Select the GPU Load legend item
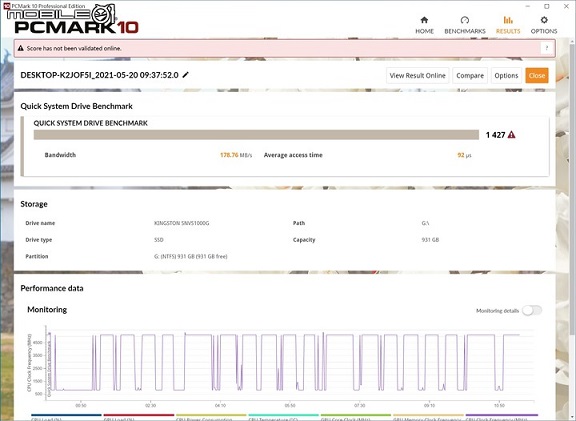The width and height of the screenshot is (576, 421). [138, 418]
